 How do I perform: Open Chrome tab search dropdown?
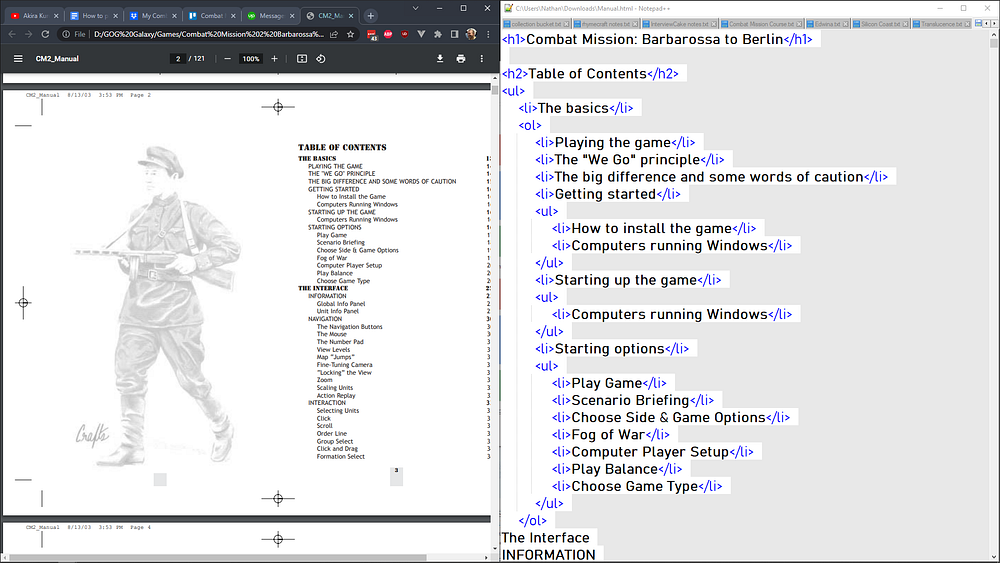[x=415, y=8]
